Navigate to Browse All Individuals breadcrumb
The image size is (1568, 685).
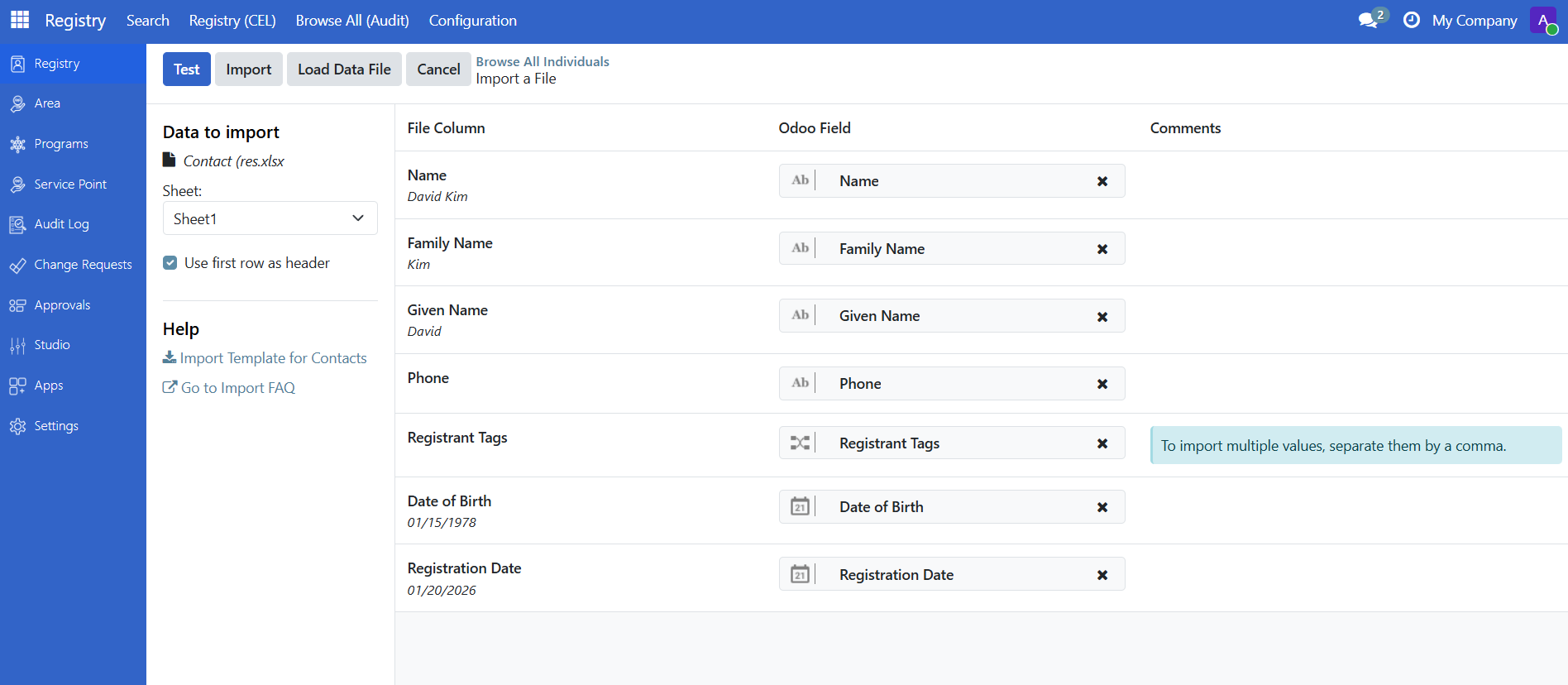coord(542,61)
